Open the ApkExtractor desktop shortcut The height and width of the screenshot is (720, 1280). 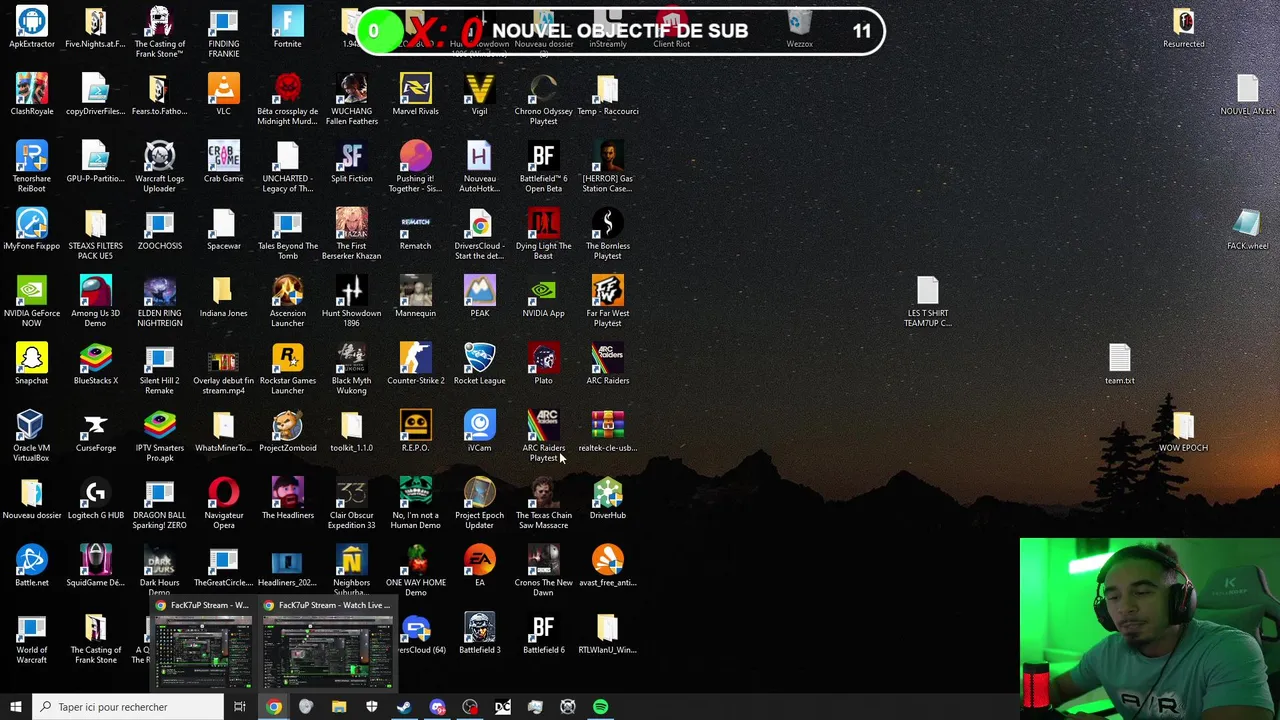pyautogui.click(x=32, y=28)
